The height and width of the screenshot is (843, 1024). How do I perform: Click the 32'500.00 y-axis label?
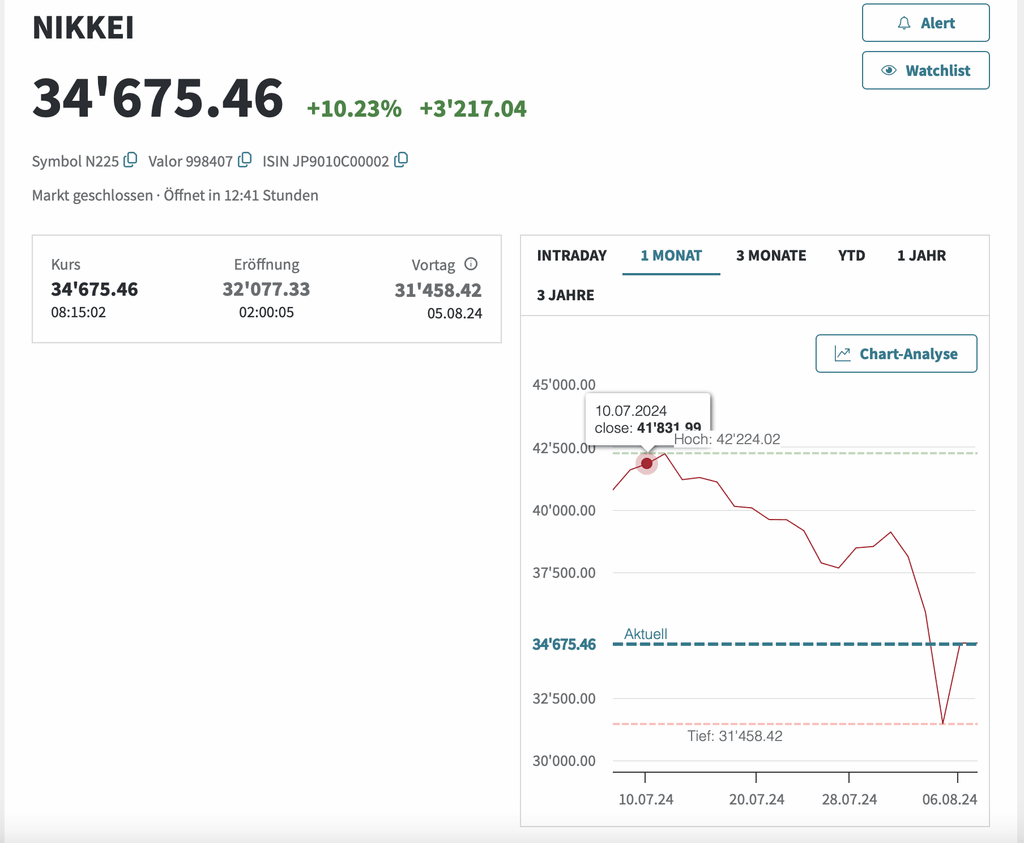(564, 698)
